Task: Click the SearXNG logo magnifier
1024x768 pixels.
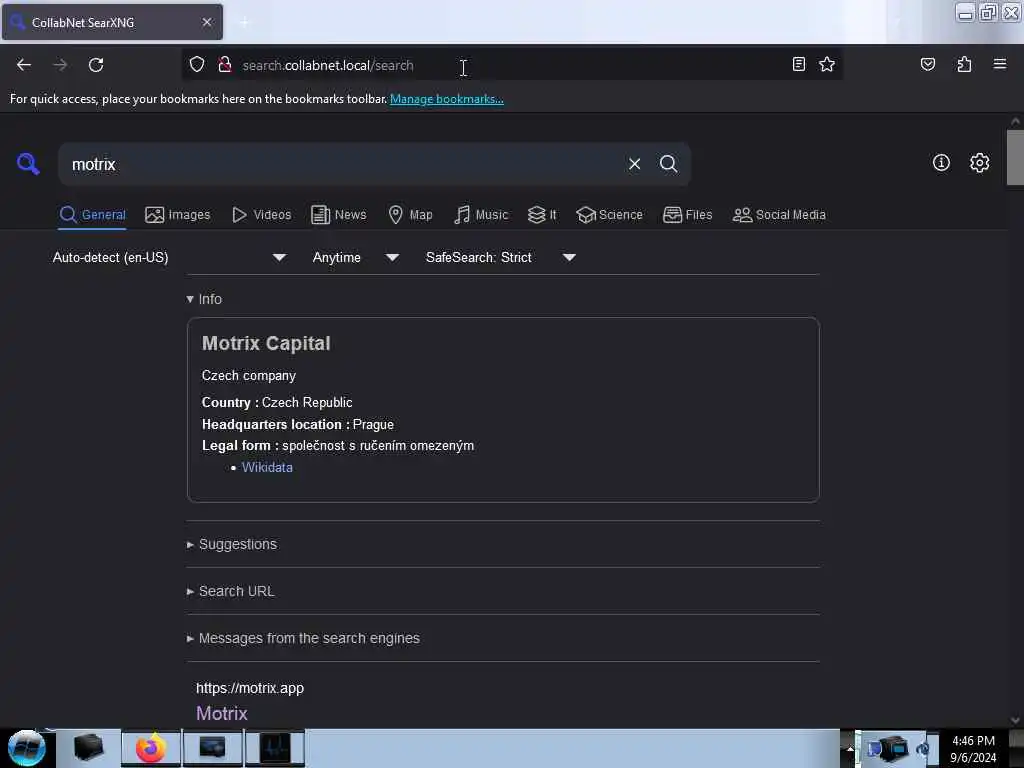Action: pyautogui.click(x=28, y=163)
